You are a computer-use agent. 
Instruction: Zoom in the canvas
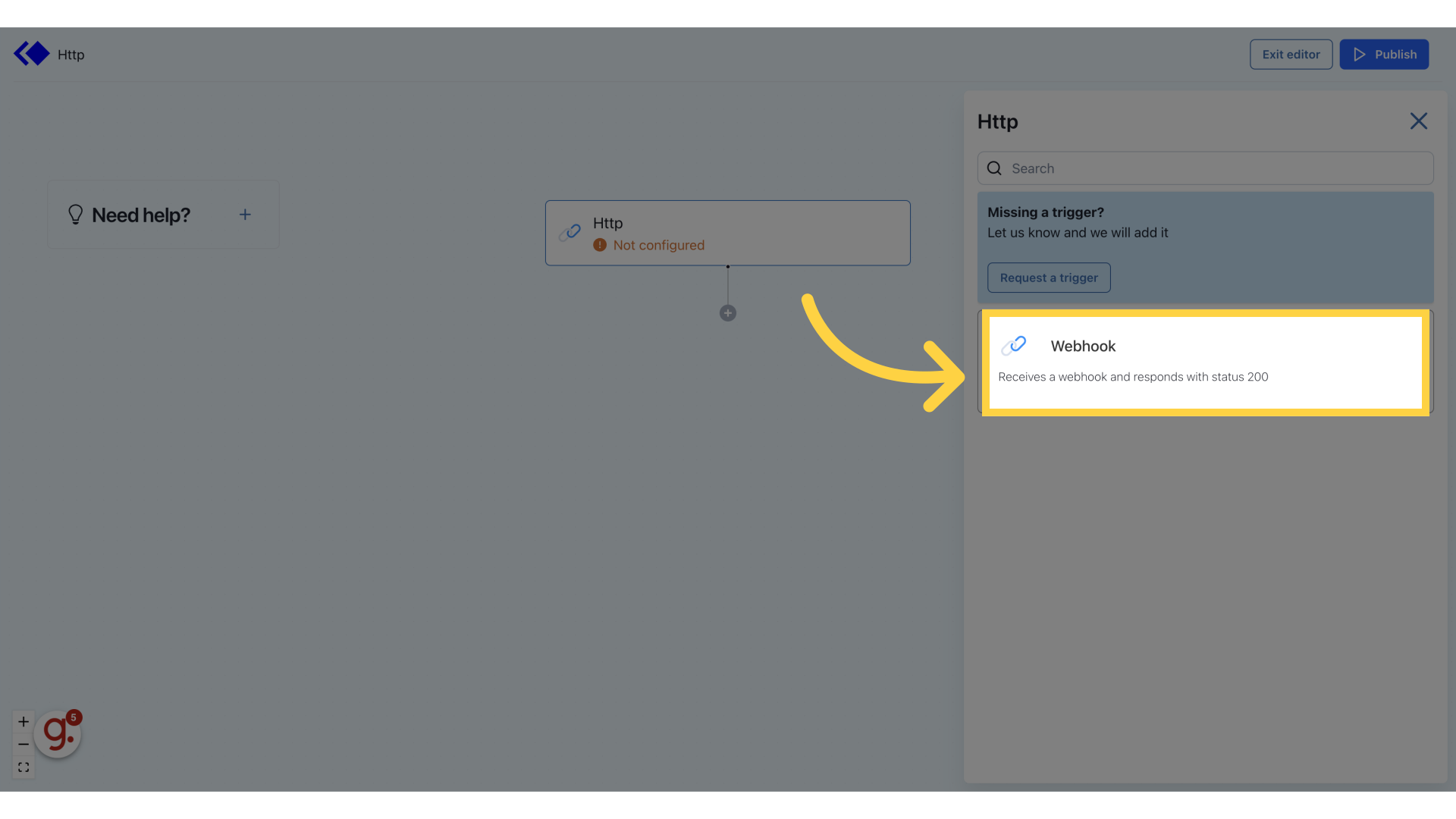pos(24,722)
